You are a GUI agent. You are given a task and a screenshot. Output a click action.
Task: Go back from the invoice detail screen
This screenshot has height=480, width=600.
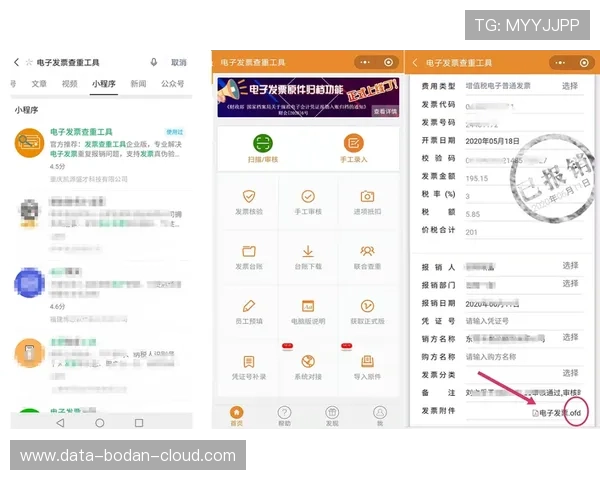(415, 62)
